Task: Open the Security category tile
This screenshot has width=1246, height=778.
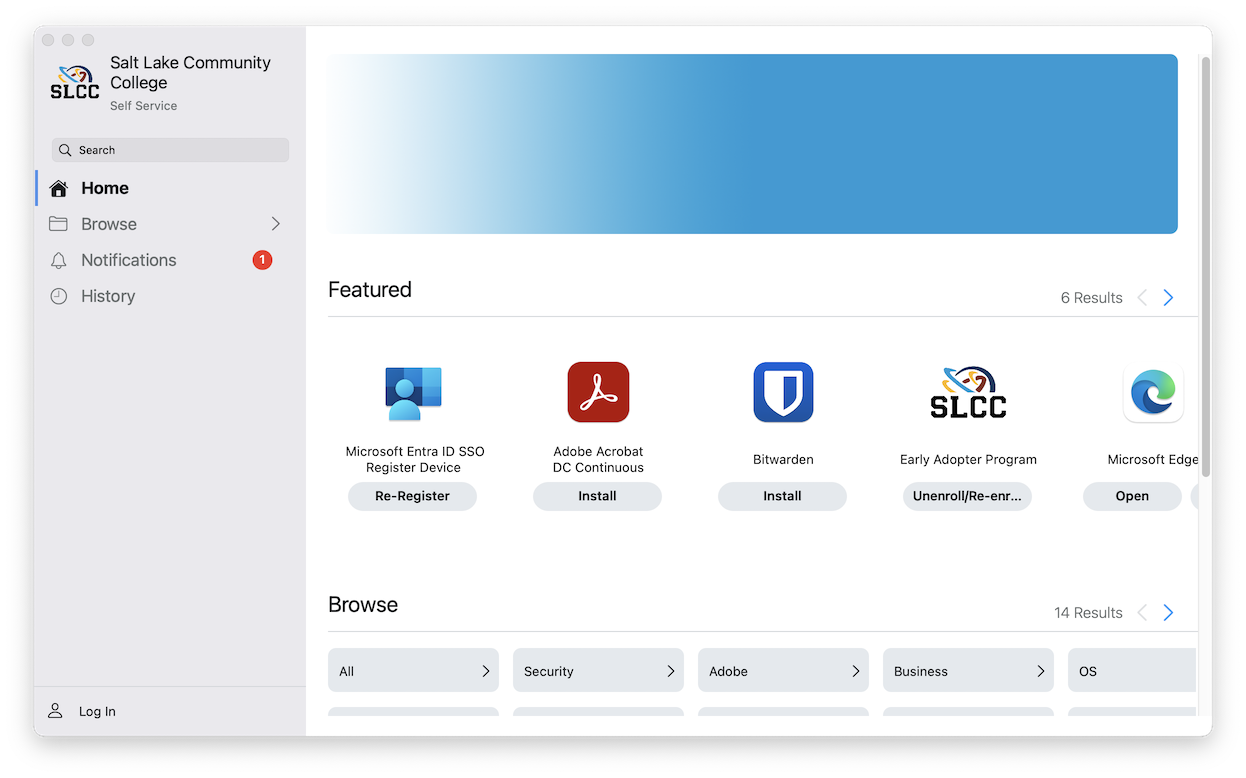Action: click(x=598, y=670)
